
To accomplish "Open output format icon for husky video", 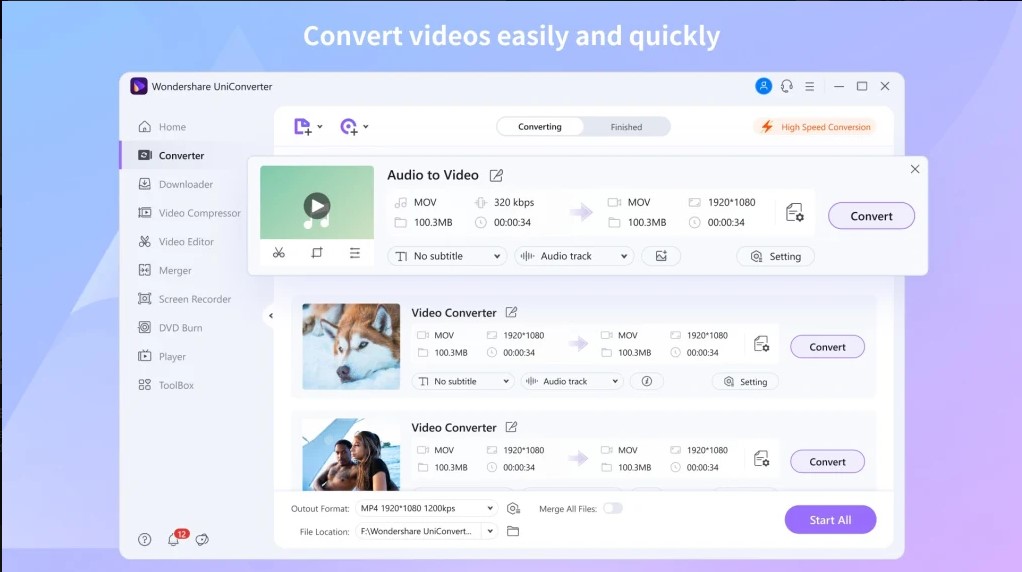I will click(x=761, y=344).
